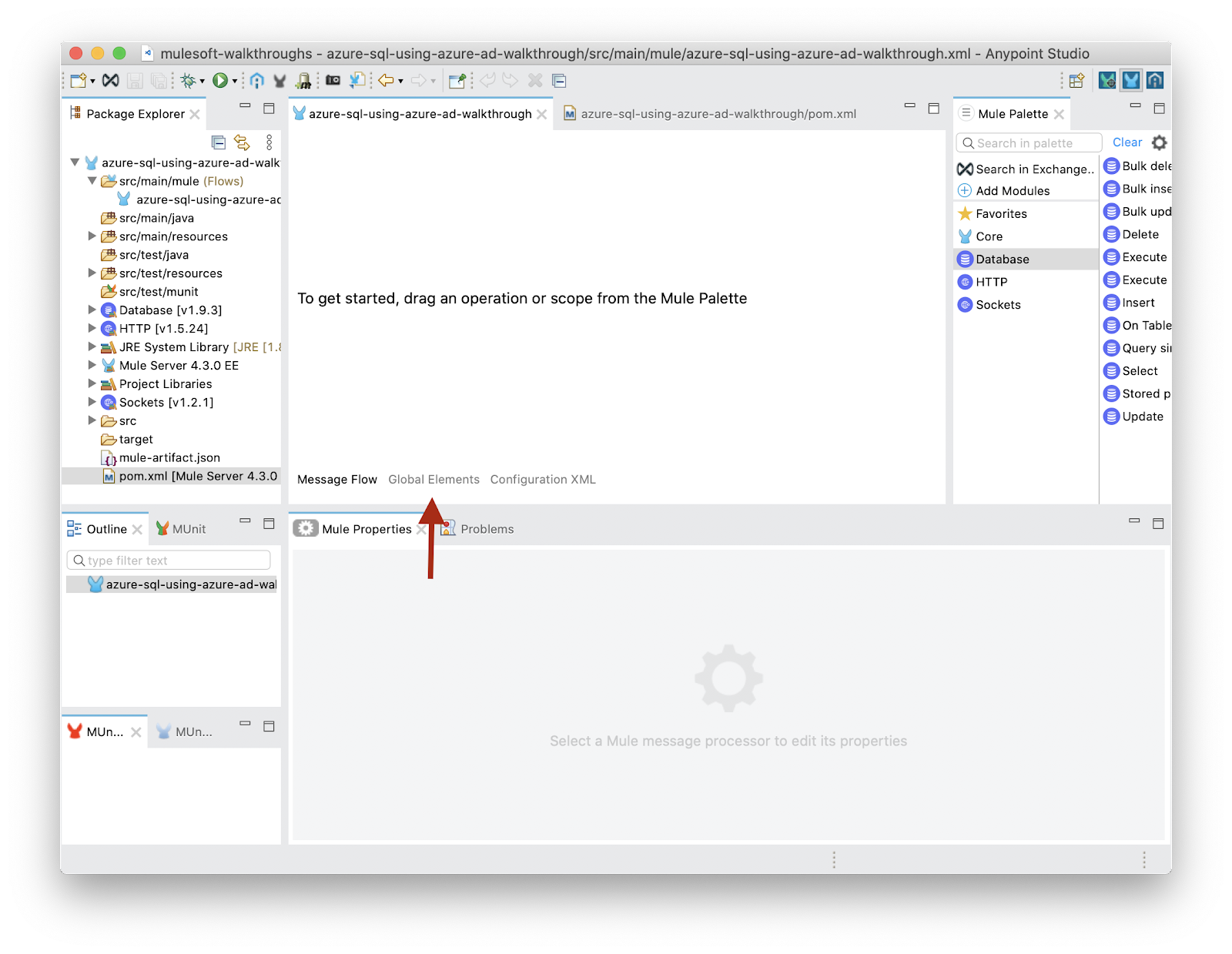Open the pom.xml editor tab
Screen dimensions: 1232x954
pyautogui.click(x=718, y=114)
